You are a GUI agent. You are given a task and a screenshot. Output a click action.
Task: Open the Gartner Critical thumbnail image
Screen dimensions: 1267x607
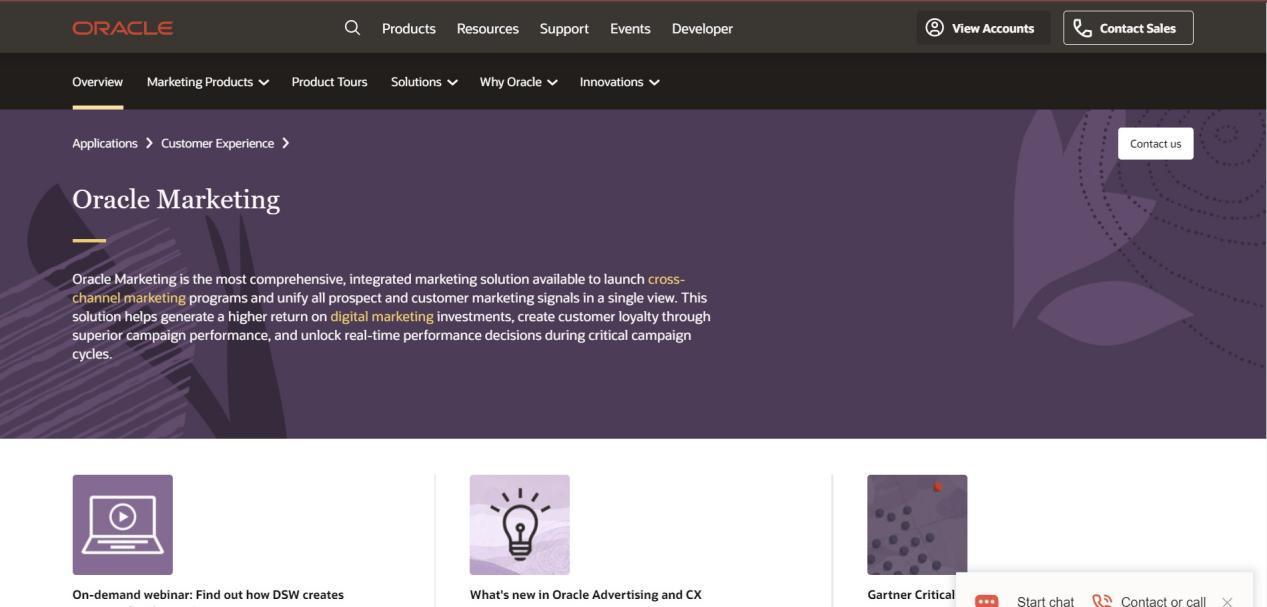coord(917,525)
